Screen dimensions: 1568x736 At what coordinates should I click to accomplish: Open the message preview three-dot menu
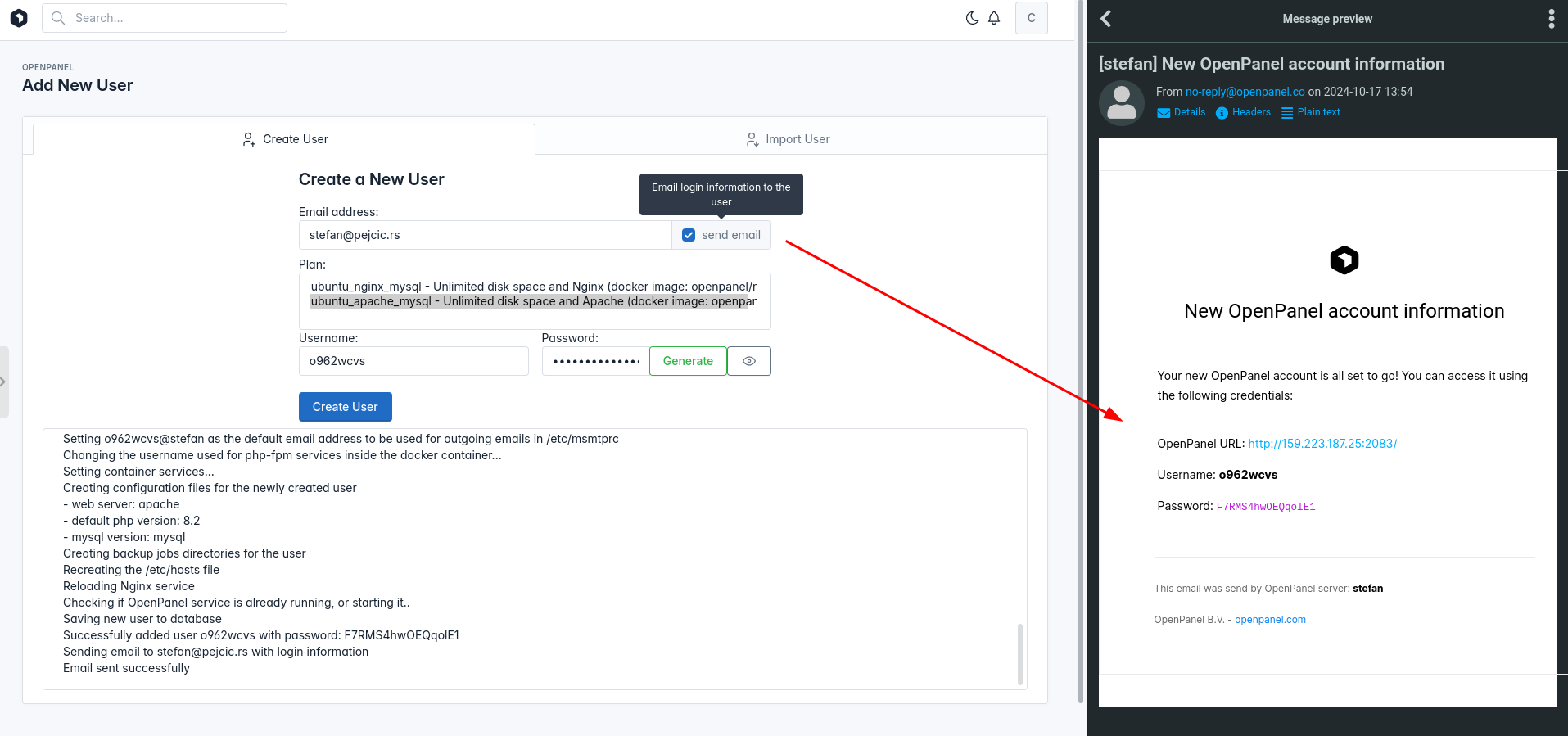click(x=1552, y=19)
